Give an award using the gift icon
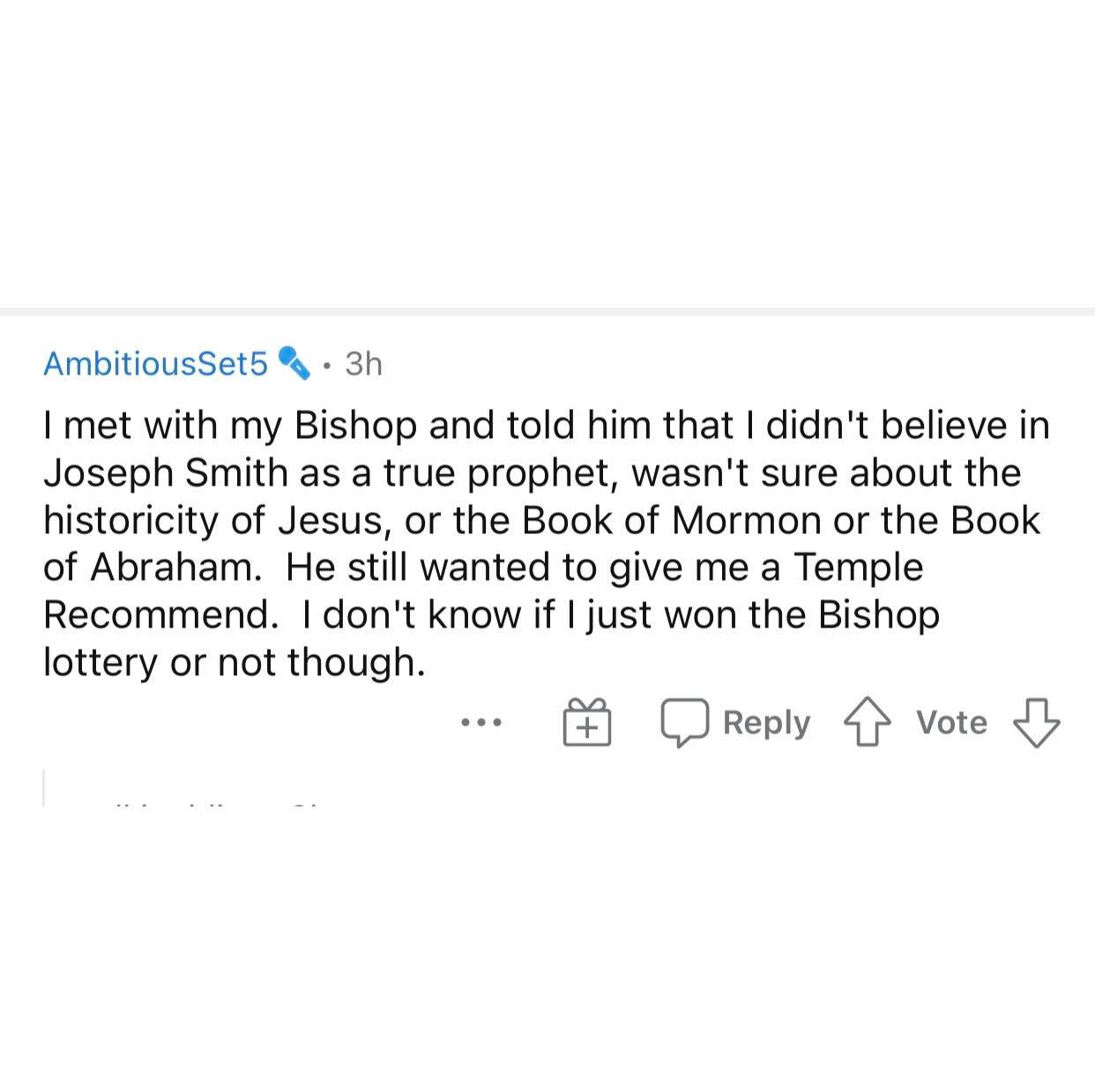The width and height of the screenshot is (1095, 1092). click(x=587, y=723)
